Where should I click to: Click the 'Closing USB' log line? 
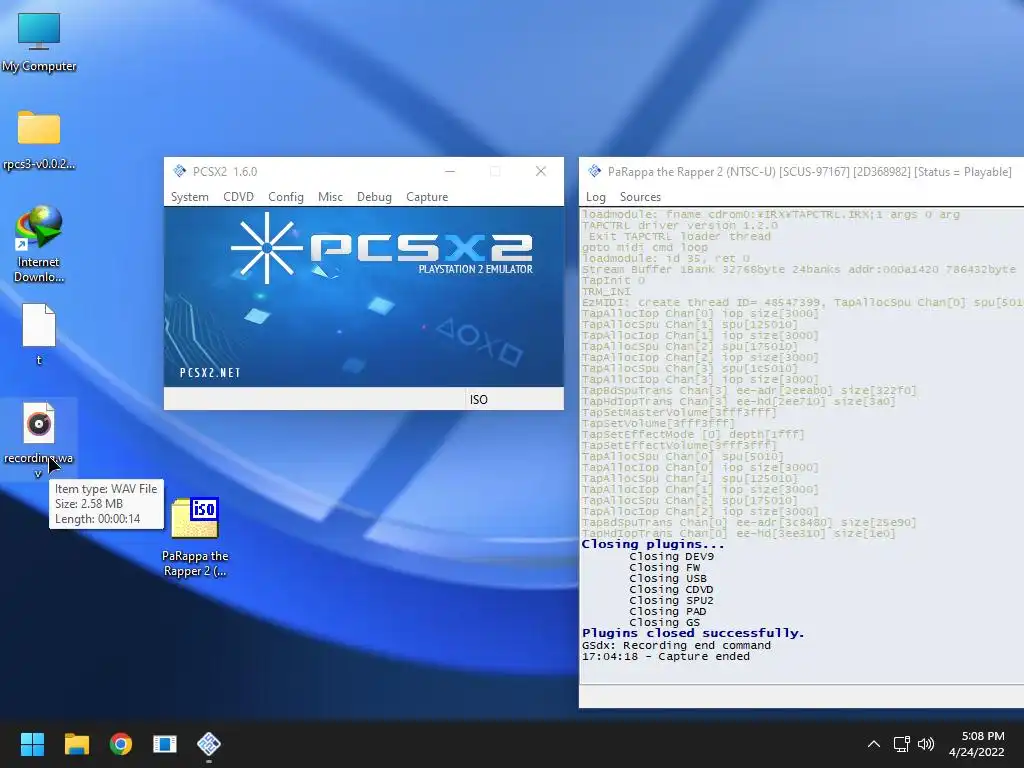(x=667, y=578)
